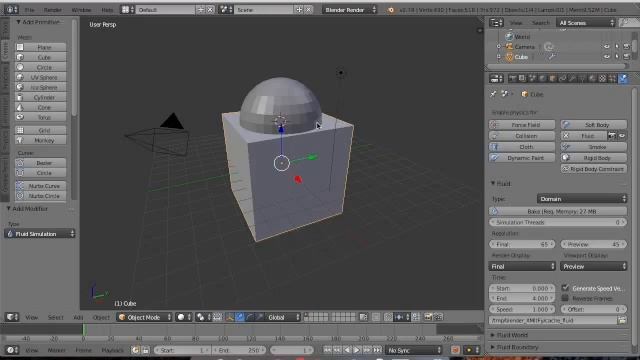The image size is (640, 360).
Task: Enable Force Field physics
Action: coord(522,125)
